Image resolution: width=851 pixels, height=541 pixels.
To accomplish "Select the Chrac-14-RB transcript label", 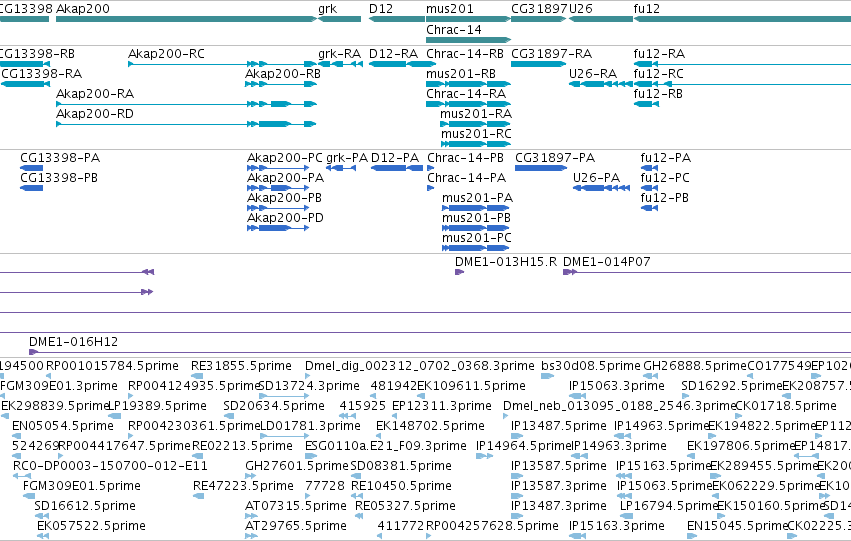I will click(x=465, y=54).
